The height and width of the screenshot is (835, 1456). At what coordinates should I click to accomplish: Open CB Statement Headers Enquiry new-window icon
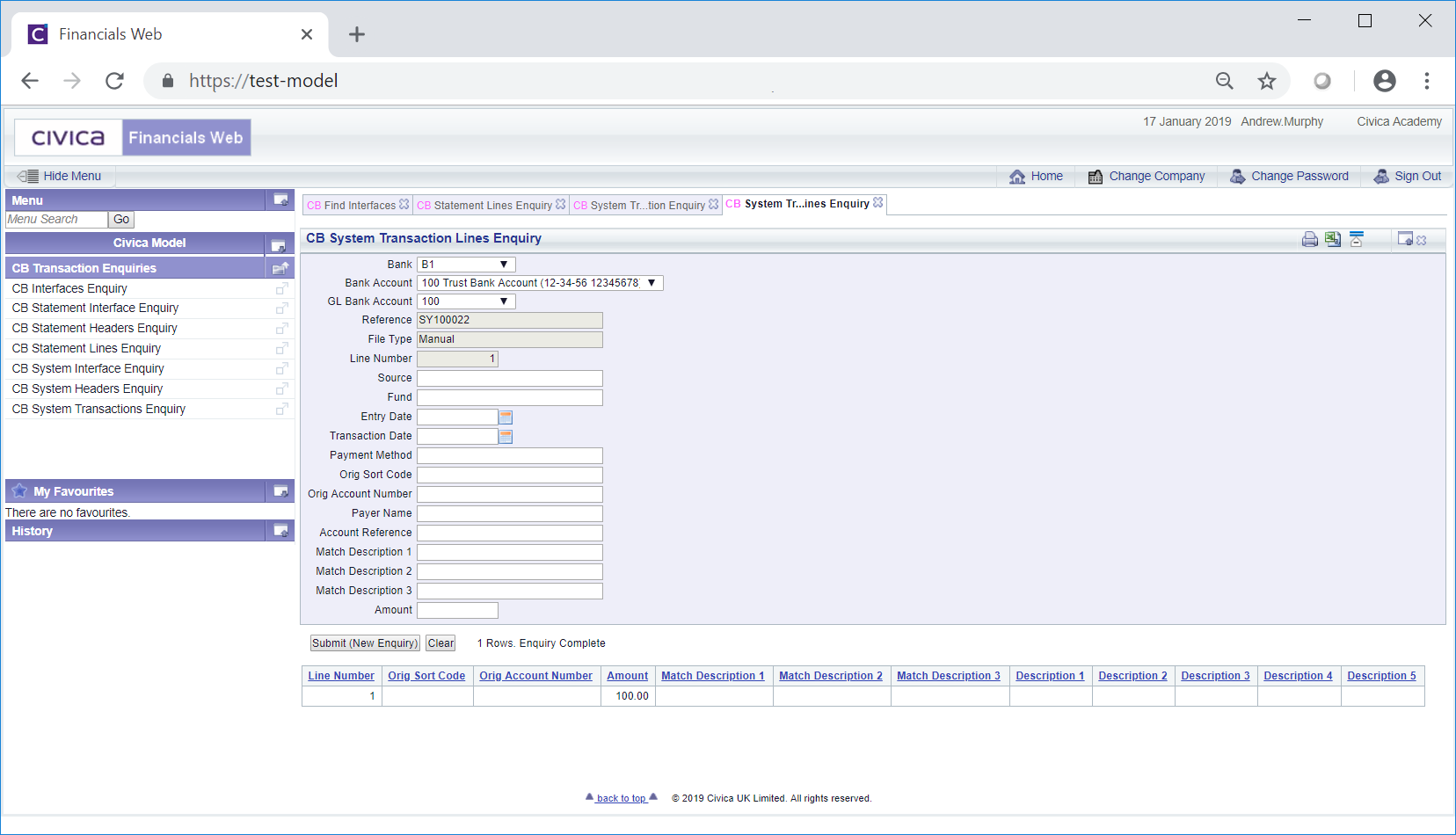[x=281, y=329]
